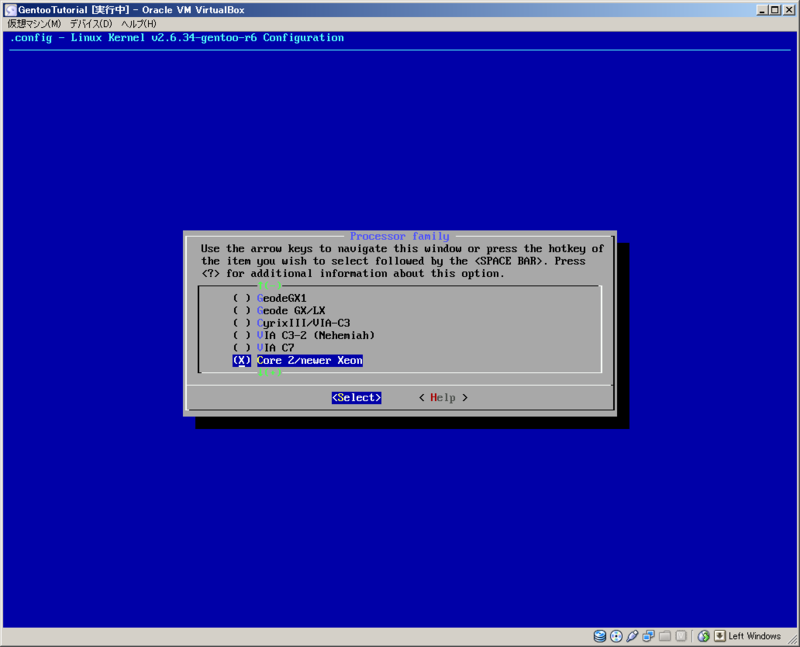Choose the CyrixIII/VIA-C3 radio option
This screenshot has width=800, height=647.
click(x=291, y=323)
